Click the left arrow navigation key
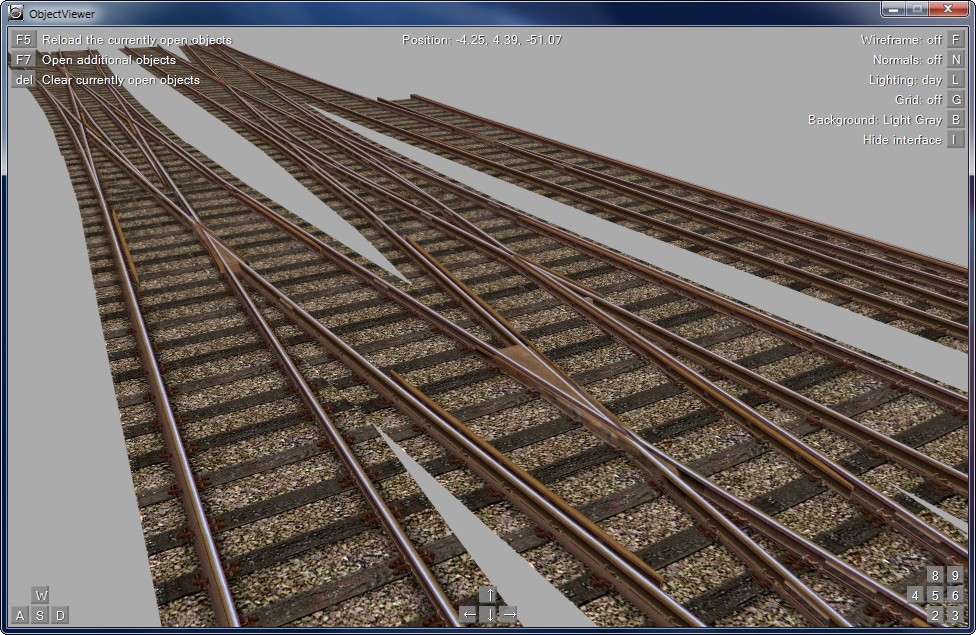Screen dimensions: 976x635 point(469,614)
